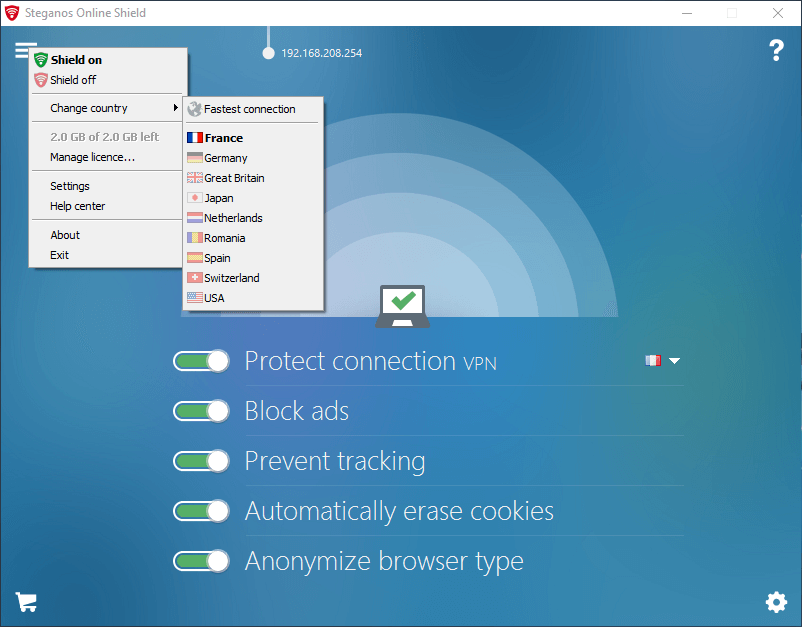Click the Germany flag icon
This screenshot has height=627, width=802.
(x=195, y=158)
